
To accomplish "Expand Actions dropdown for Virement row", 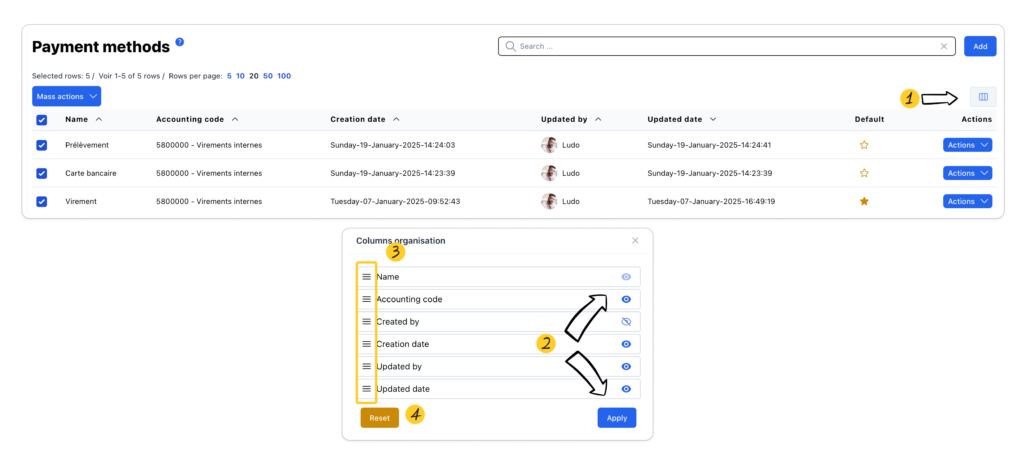I will [967, 201].
